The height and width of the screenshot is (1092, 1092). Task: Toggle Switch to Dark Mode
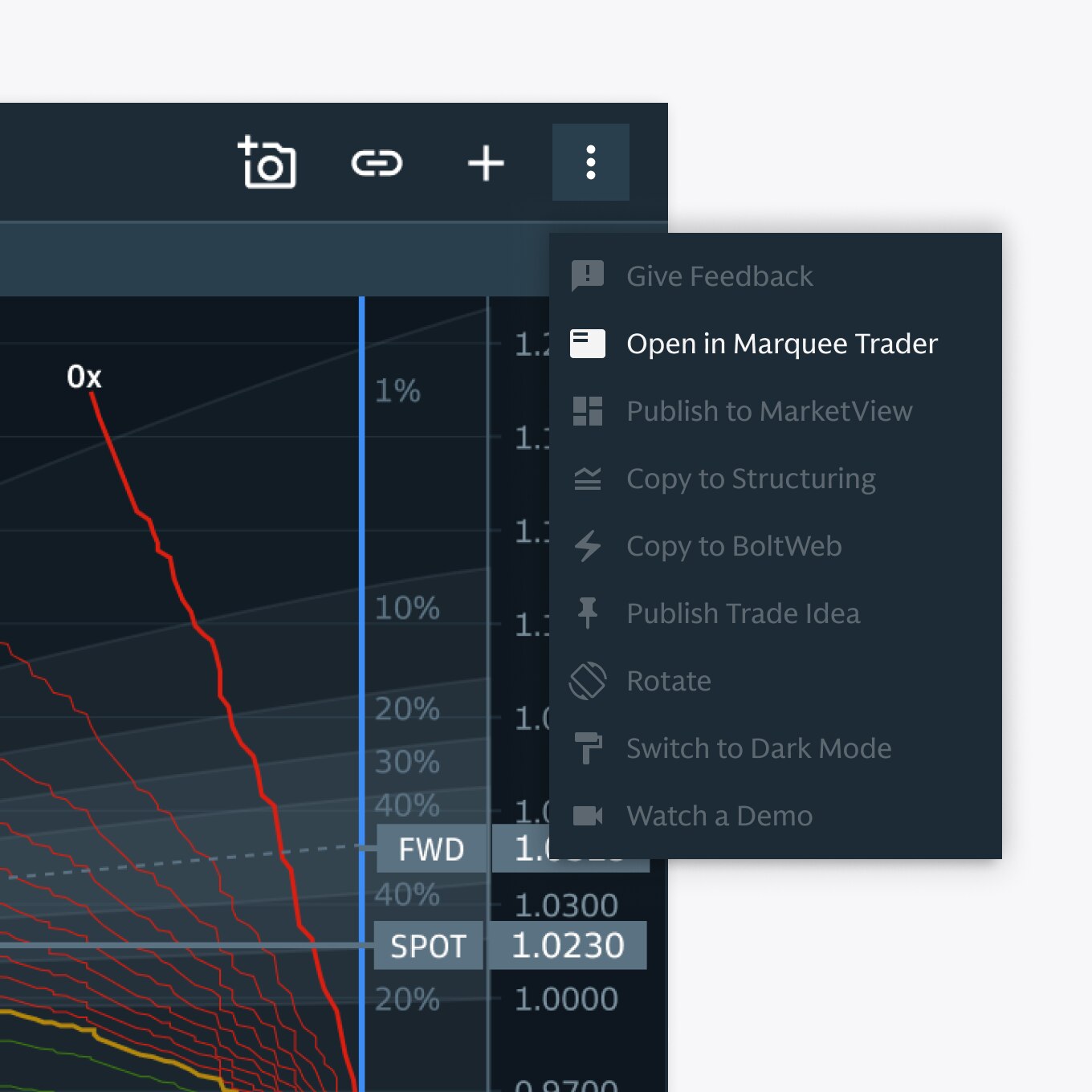tap(758, 748)
